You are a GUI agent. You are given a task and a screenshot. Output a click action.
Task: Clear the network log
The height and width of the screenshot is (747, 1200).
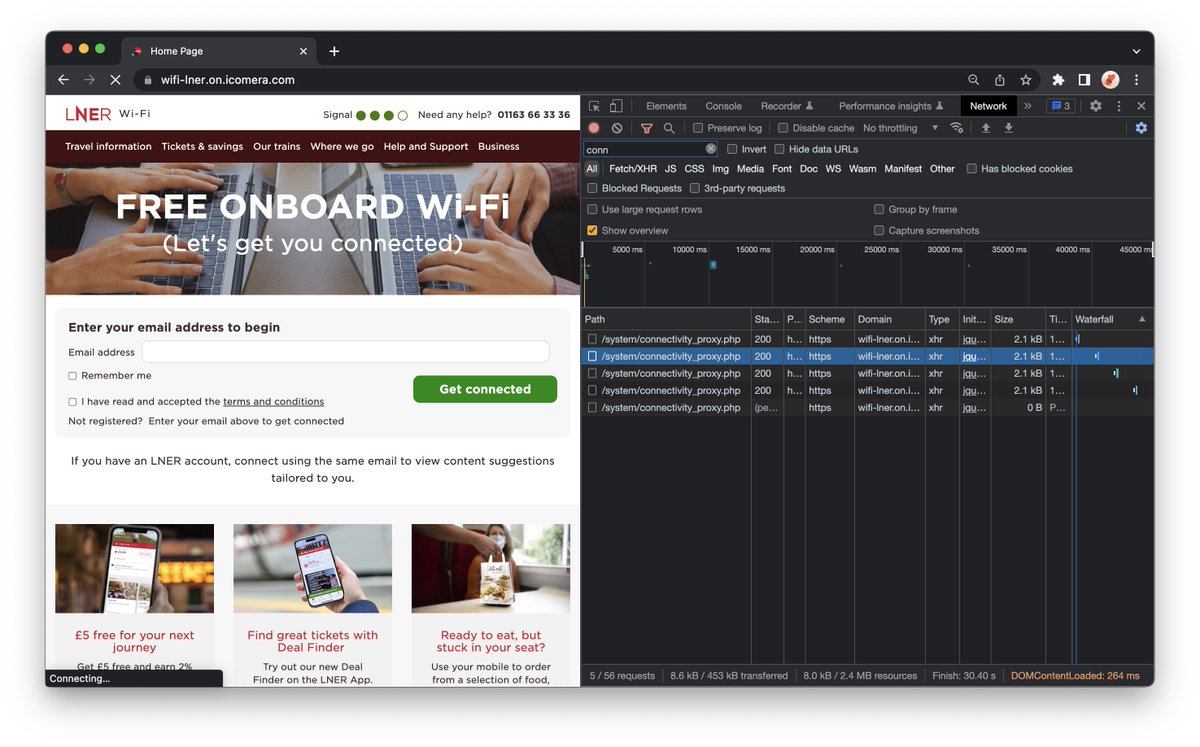pos(617,128)
